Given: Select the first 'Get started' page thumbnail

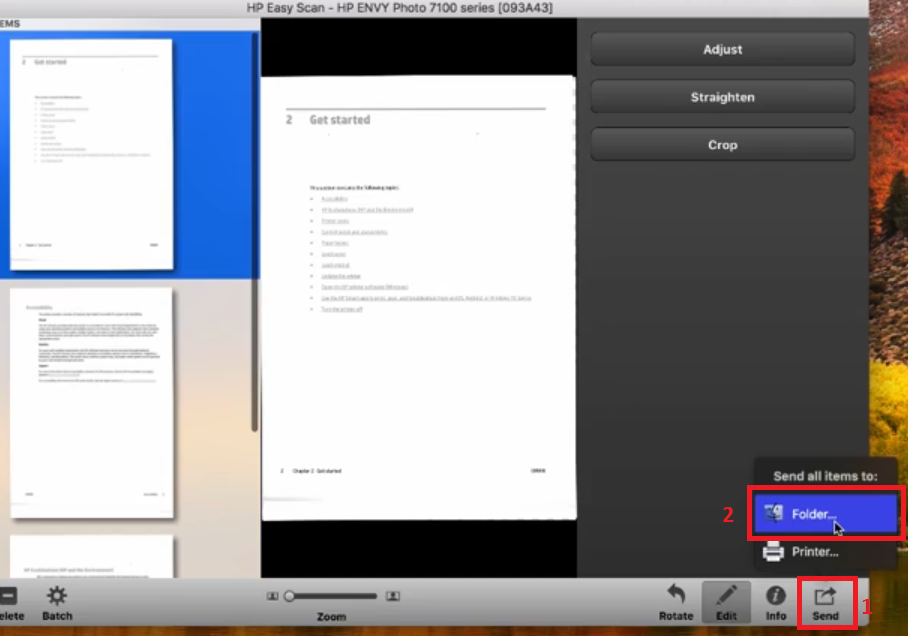Looking at the screenshot, I should tap(91, 155).
